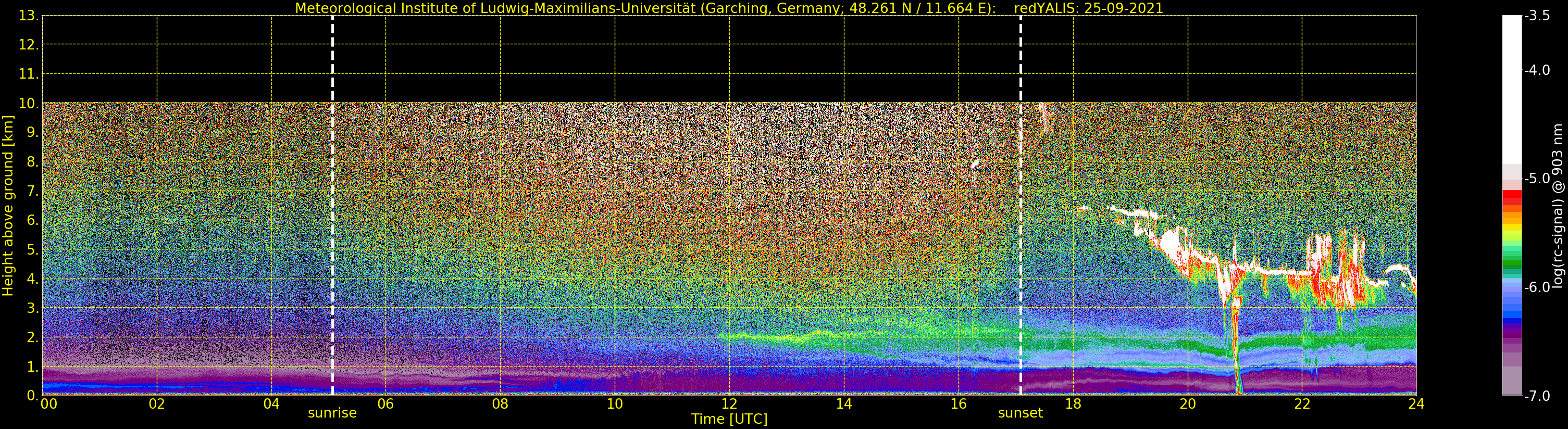Click the height tick label '1.'

(x=33, y=367)
